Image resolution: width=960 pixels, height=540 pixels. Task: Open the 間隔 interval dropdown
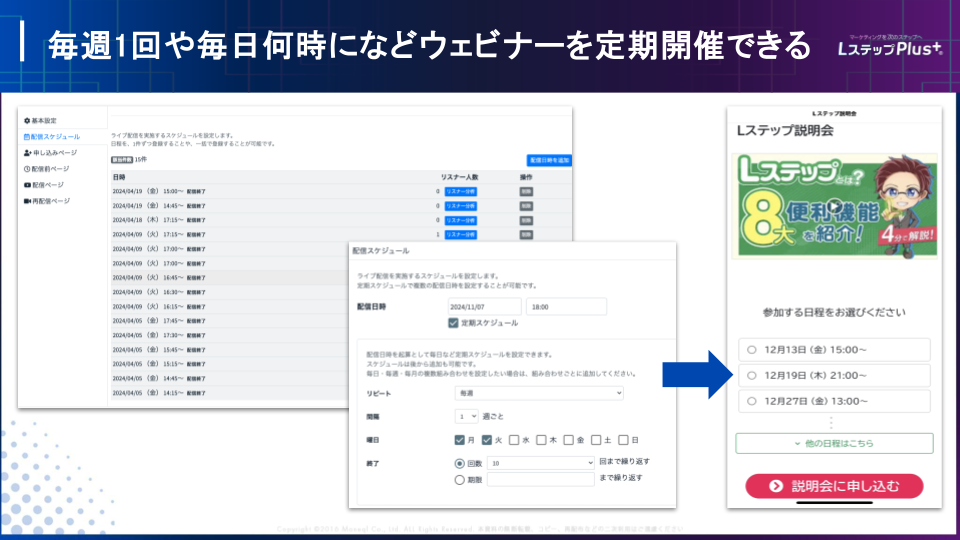[467, 416]
